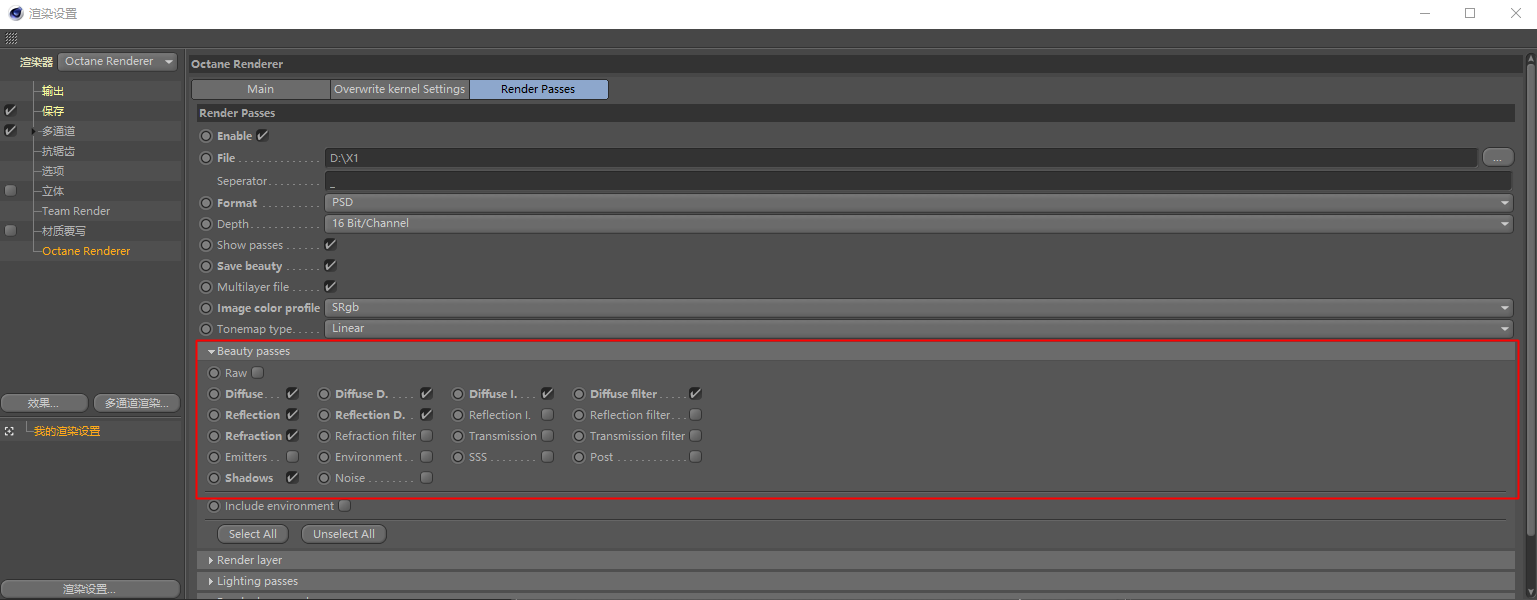1537x600 pixels.
Task: Click the file browse ... button
Action: pos(1497,157)
